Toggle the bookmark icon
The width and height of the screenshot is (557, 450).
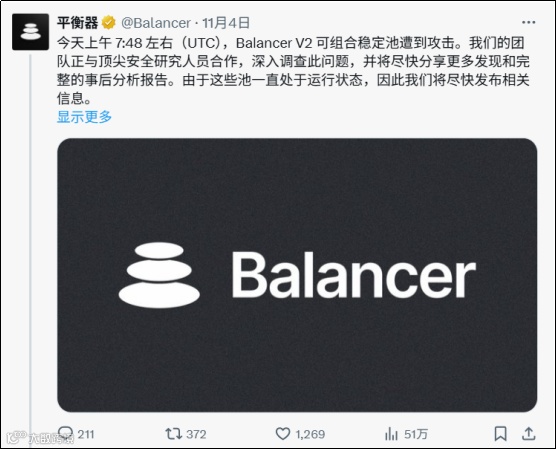pyautogui.click(x=501, y=434)
